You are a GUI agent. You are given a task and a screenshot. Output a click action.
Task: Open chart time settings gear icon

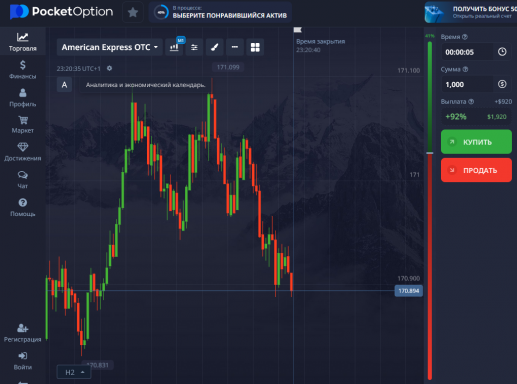click(109, 68)
